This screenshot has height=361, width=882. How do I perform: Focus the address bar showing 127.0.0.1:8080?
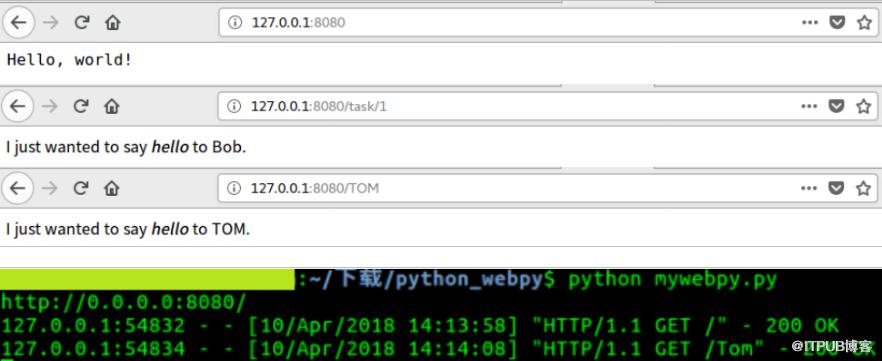548,22
